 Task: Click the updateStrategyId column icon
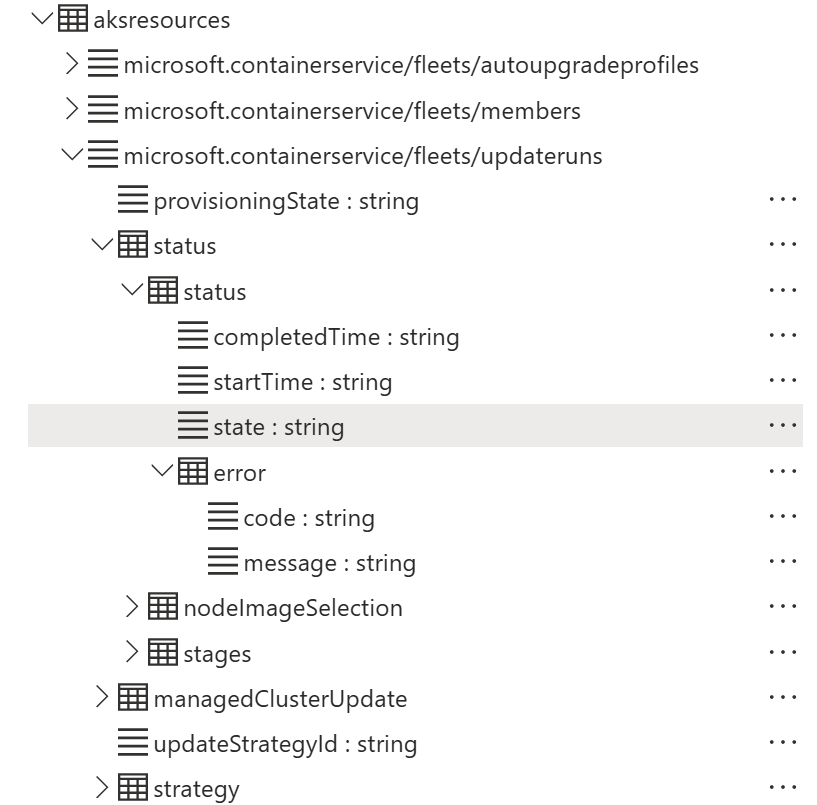pos(133,743)
